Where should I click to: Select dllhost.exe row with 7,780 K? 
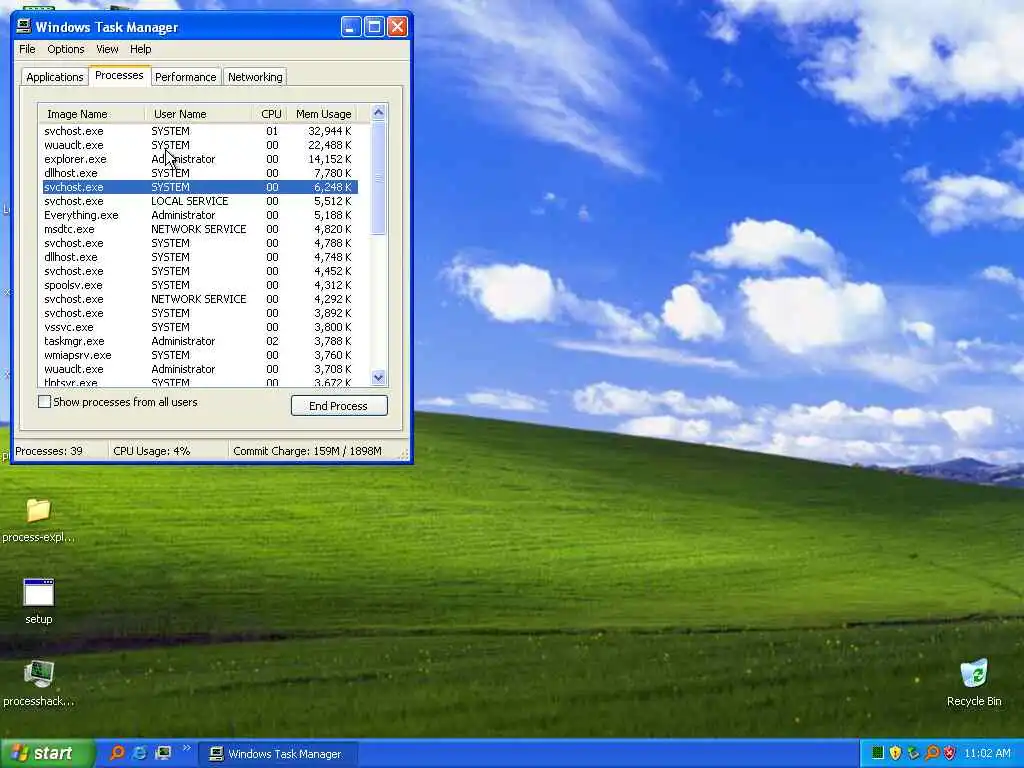[200, 173]
